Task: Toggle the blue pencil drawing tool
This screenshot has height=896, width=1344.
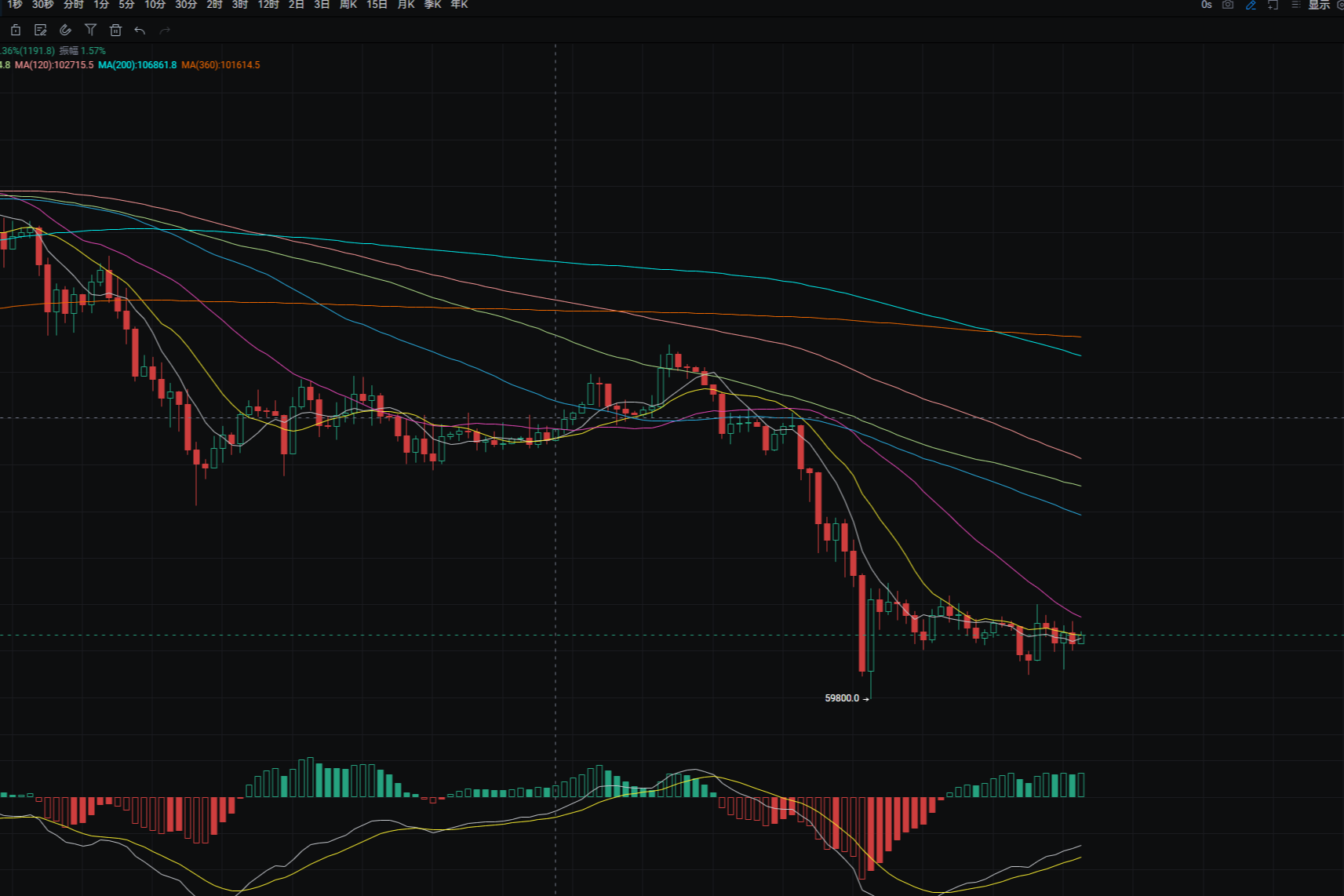Action: (1251, 5)
